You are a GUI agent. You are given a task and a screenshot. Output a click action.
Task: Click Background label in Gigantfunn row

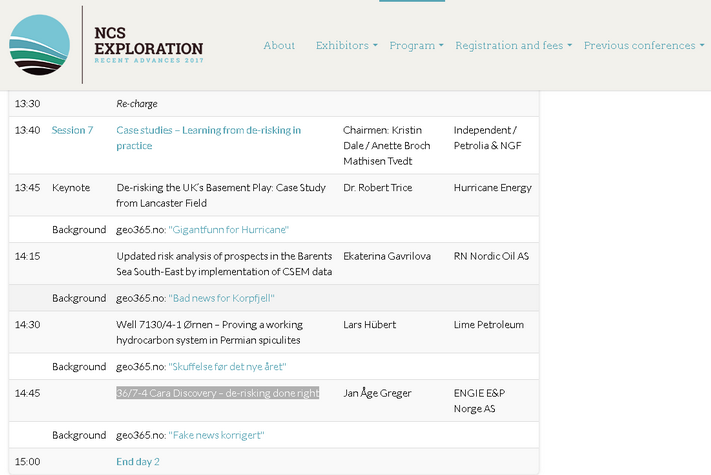tap(79, 229)
